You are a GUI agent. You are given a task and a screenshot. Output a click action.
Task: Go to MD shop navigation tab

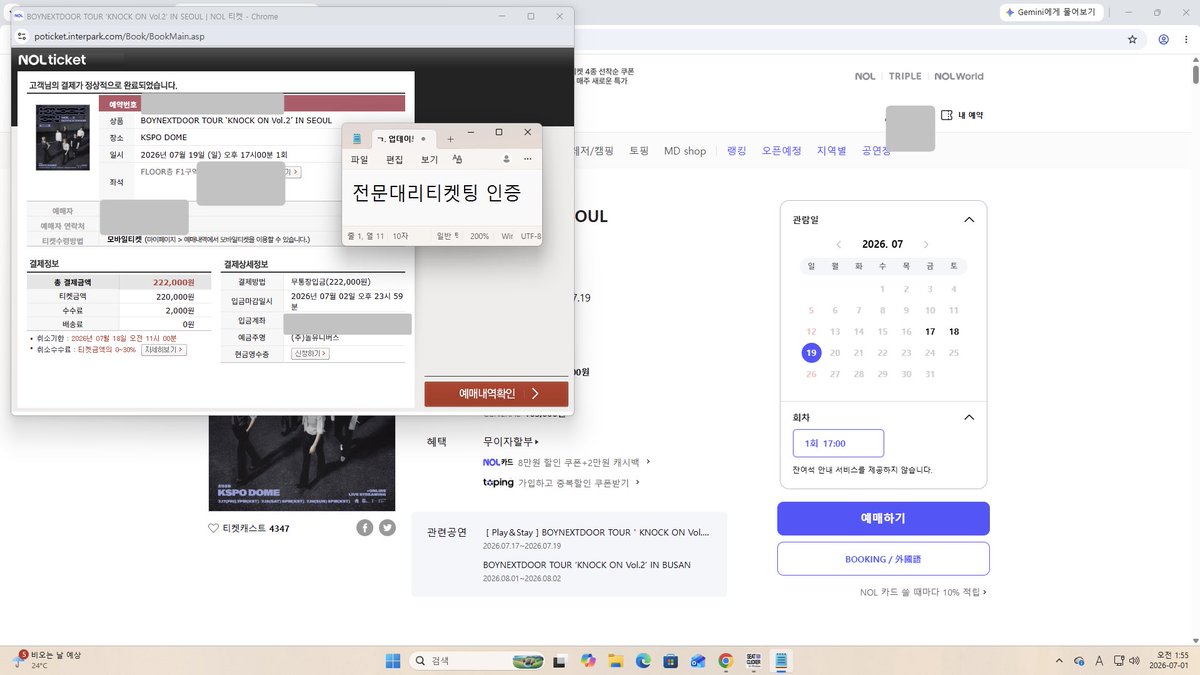click(685, 151)
